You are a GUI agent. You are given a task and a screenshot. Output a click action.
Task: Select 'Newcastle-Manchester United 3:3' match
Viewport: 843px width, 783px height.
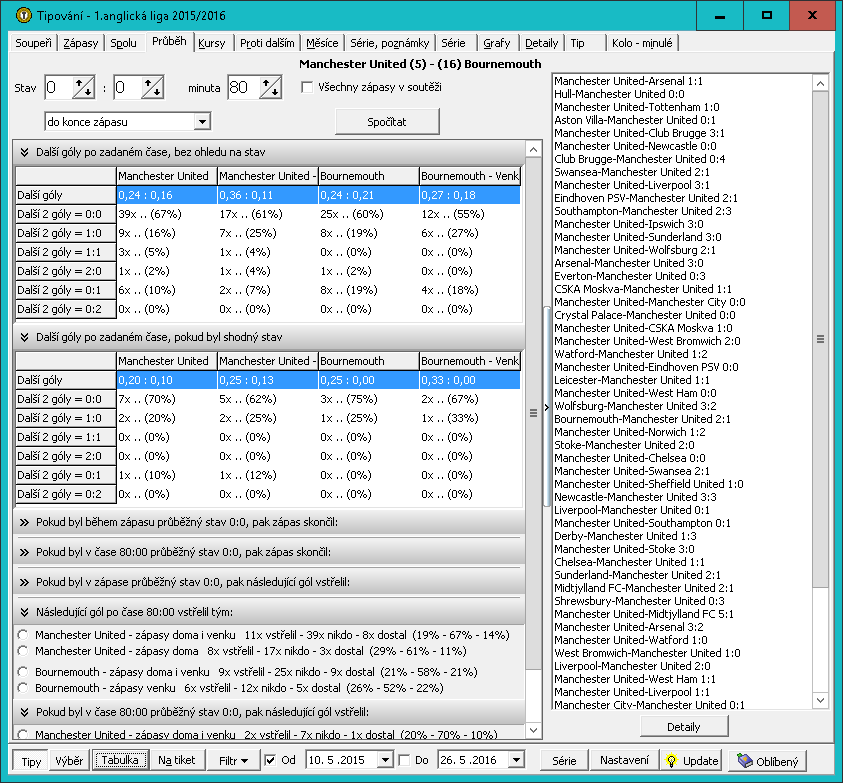point(635,497)
